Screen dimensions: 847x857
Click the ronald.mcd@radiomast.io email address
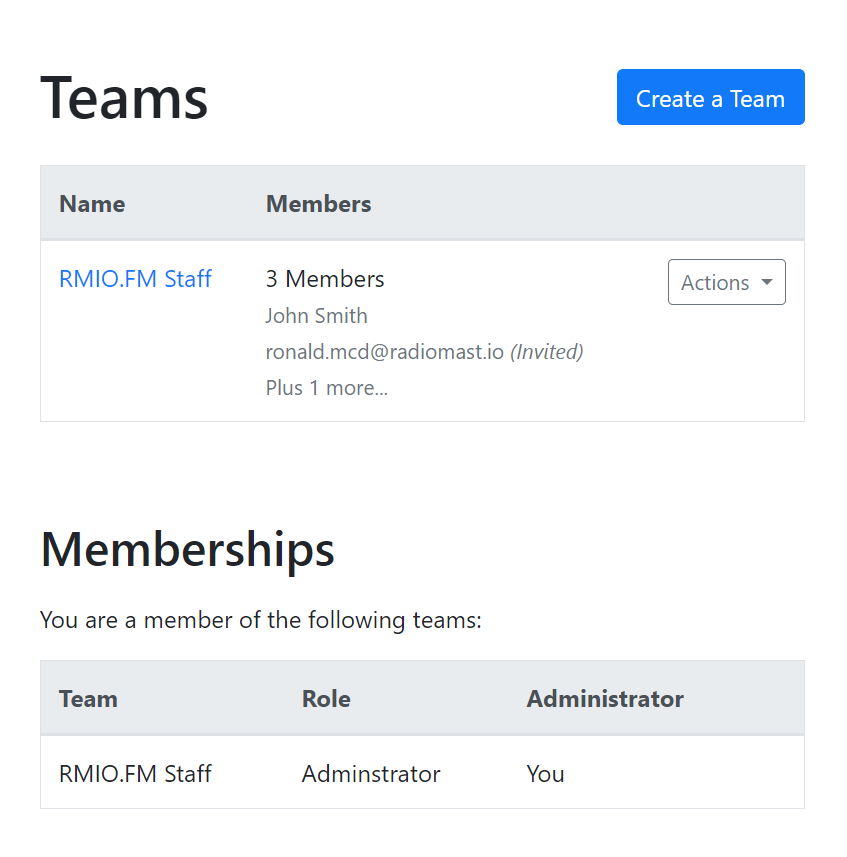[x=384, y=352]
